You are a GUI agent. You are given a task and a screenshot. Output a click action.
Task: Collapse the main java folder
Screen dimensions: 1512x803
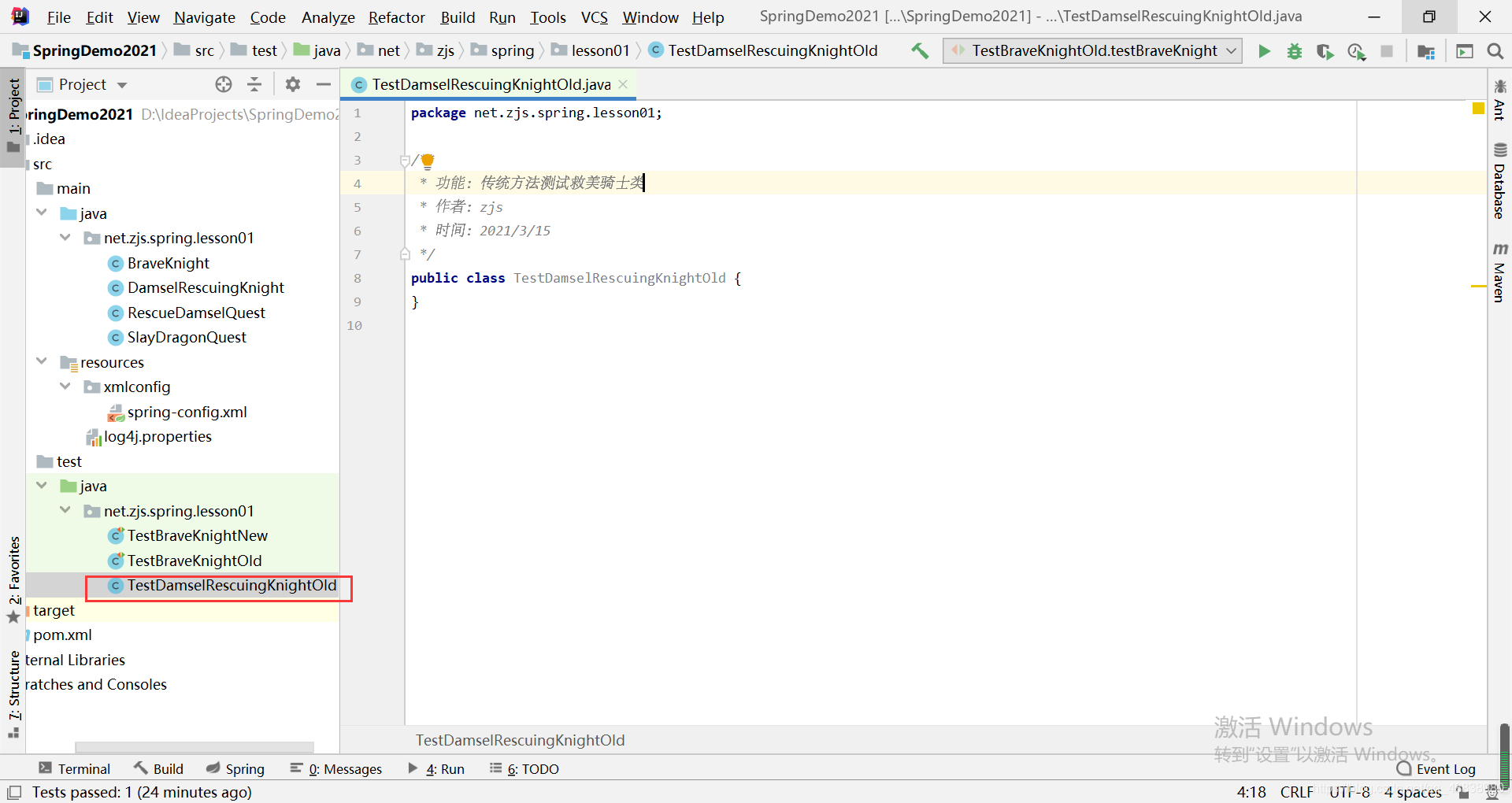pos(42,213)
